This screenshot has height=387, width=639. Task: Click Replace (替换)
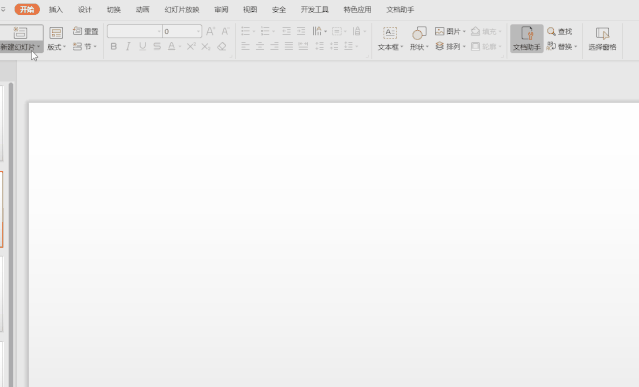point(562,46)
